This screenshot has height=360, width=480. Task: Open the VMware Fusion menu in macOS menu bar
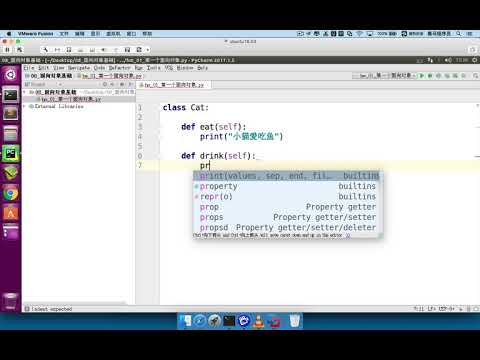point(35,34)
